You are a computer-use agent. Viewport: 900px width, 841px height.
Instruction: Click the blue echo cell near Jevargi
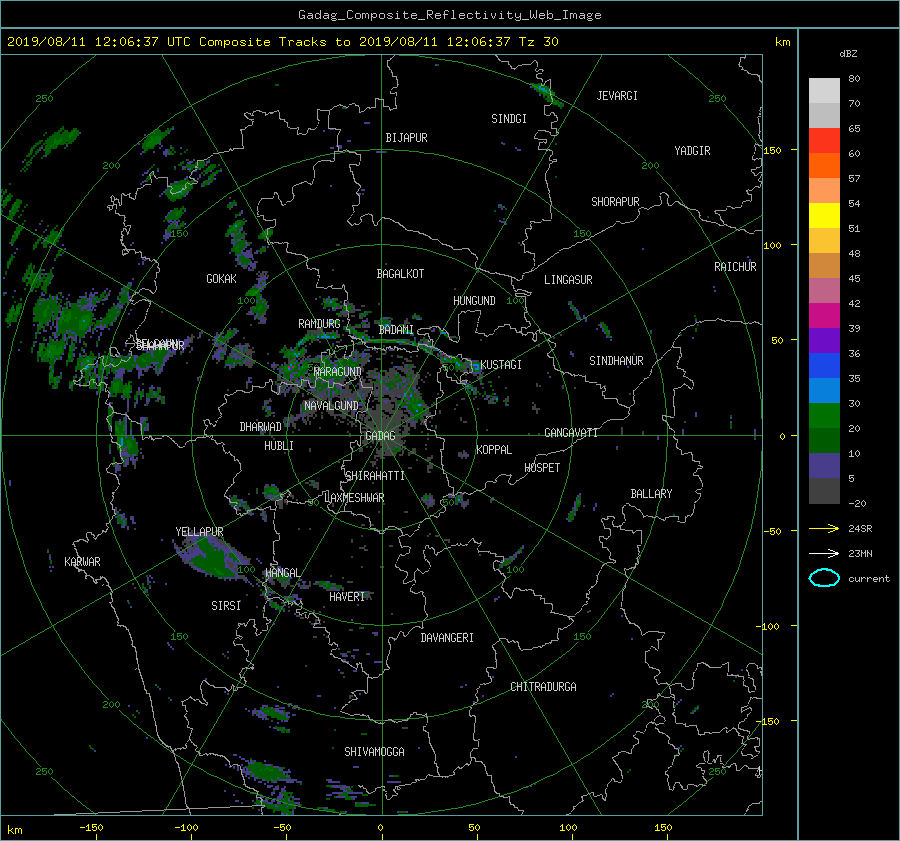pos(544,92)
